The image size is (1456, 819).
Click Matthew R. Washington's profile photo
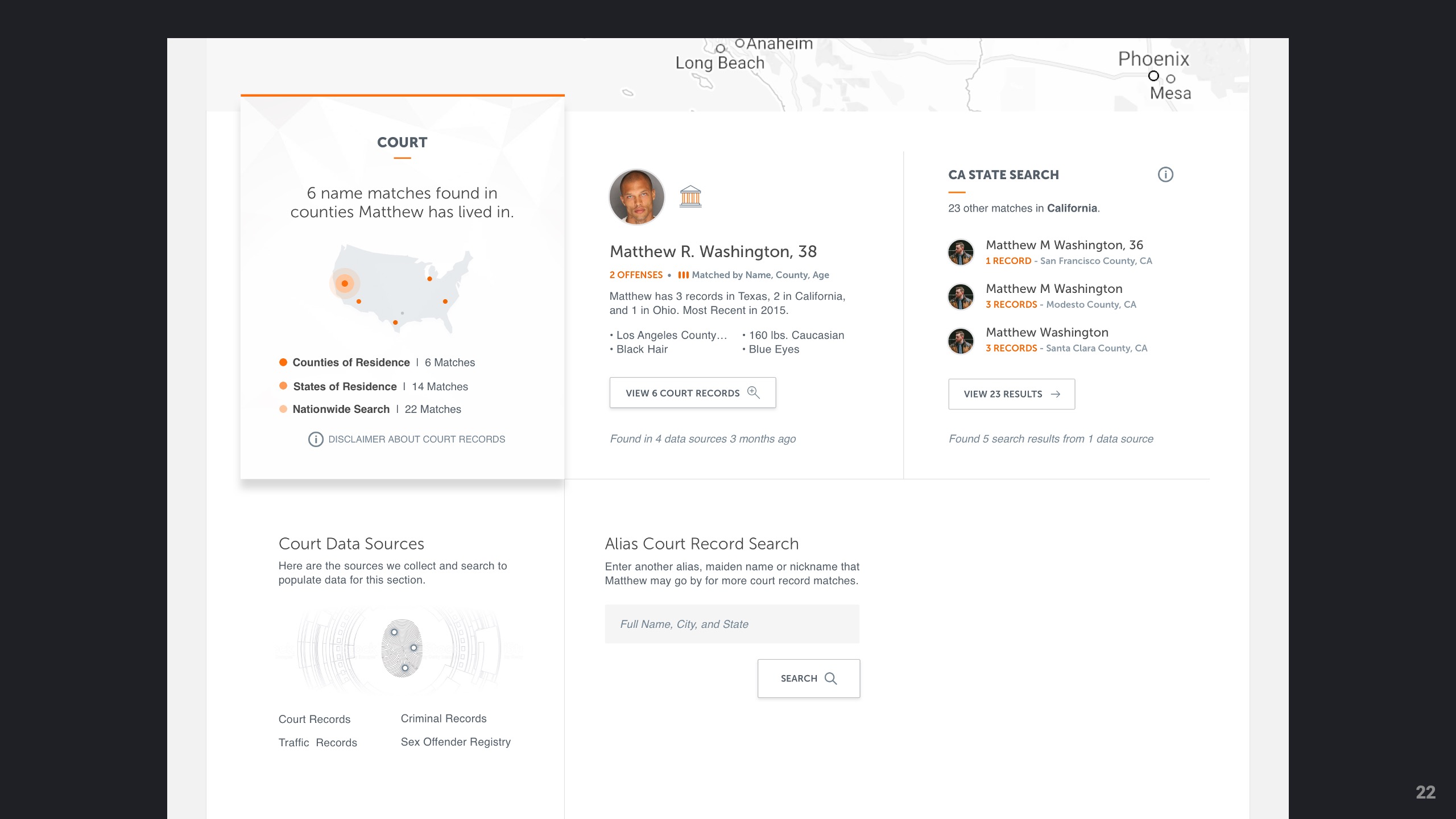coord(636,197)
